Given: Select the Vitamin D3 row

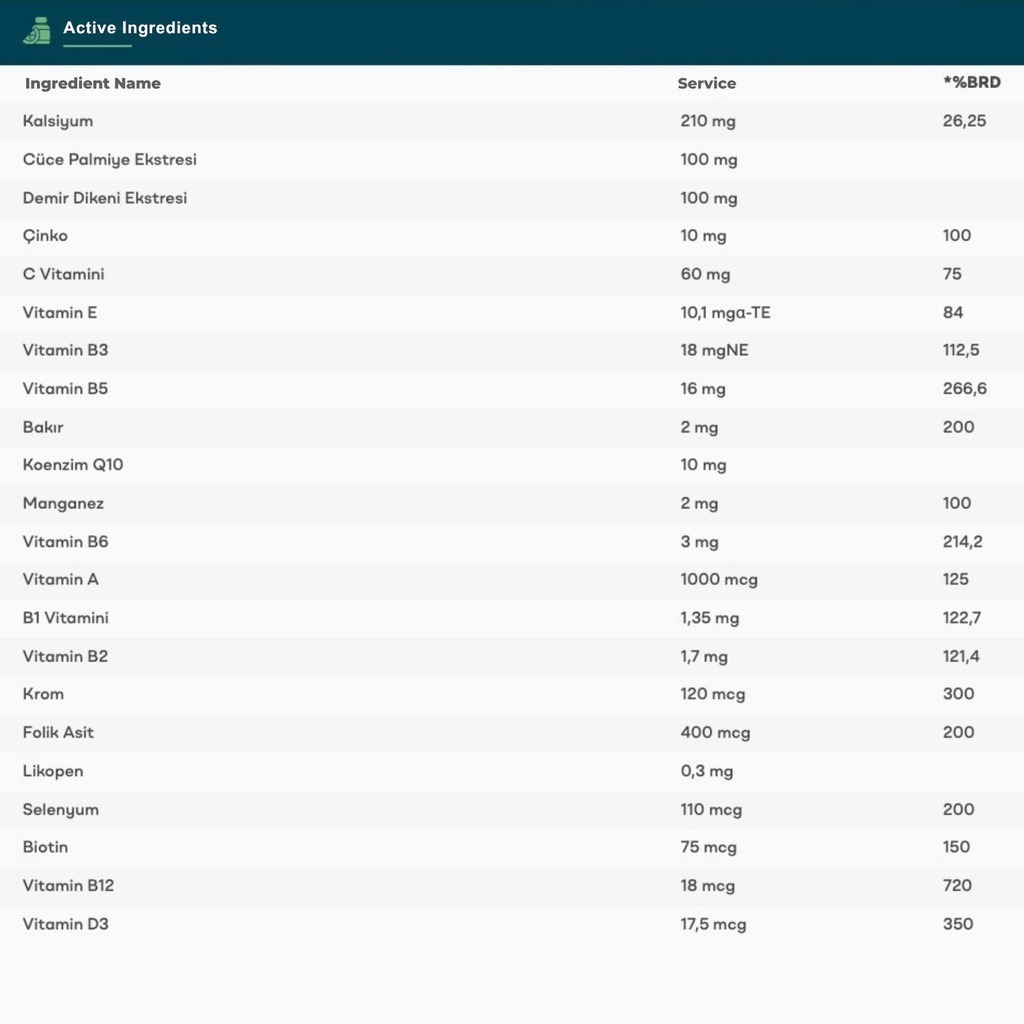Looking at the screenshot, I should 512,925.
